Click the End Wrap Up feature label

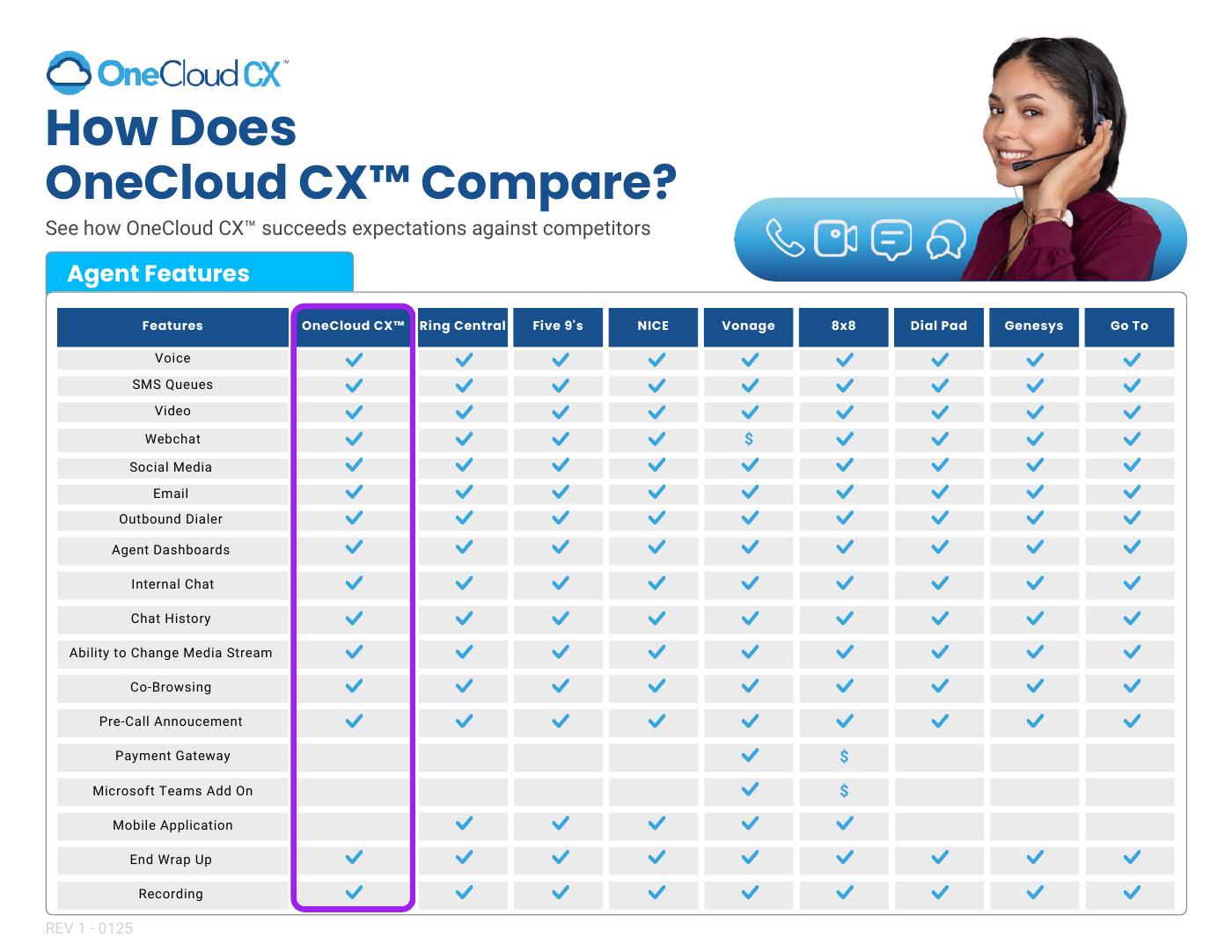point(171,860)
